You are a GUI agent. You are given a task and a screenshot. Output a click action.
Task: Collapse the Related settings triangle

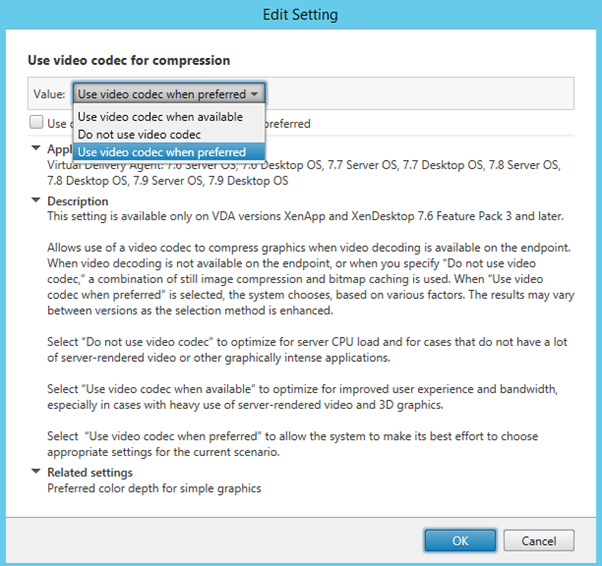click(37, 472)
